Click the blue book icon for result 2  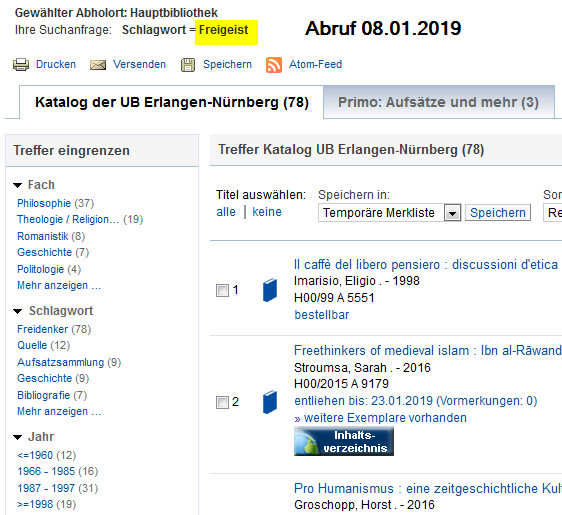[270, 402]
